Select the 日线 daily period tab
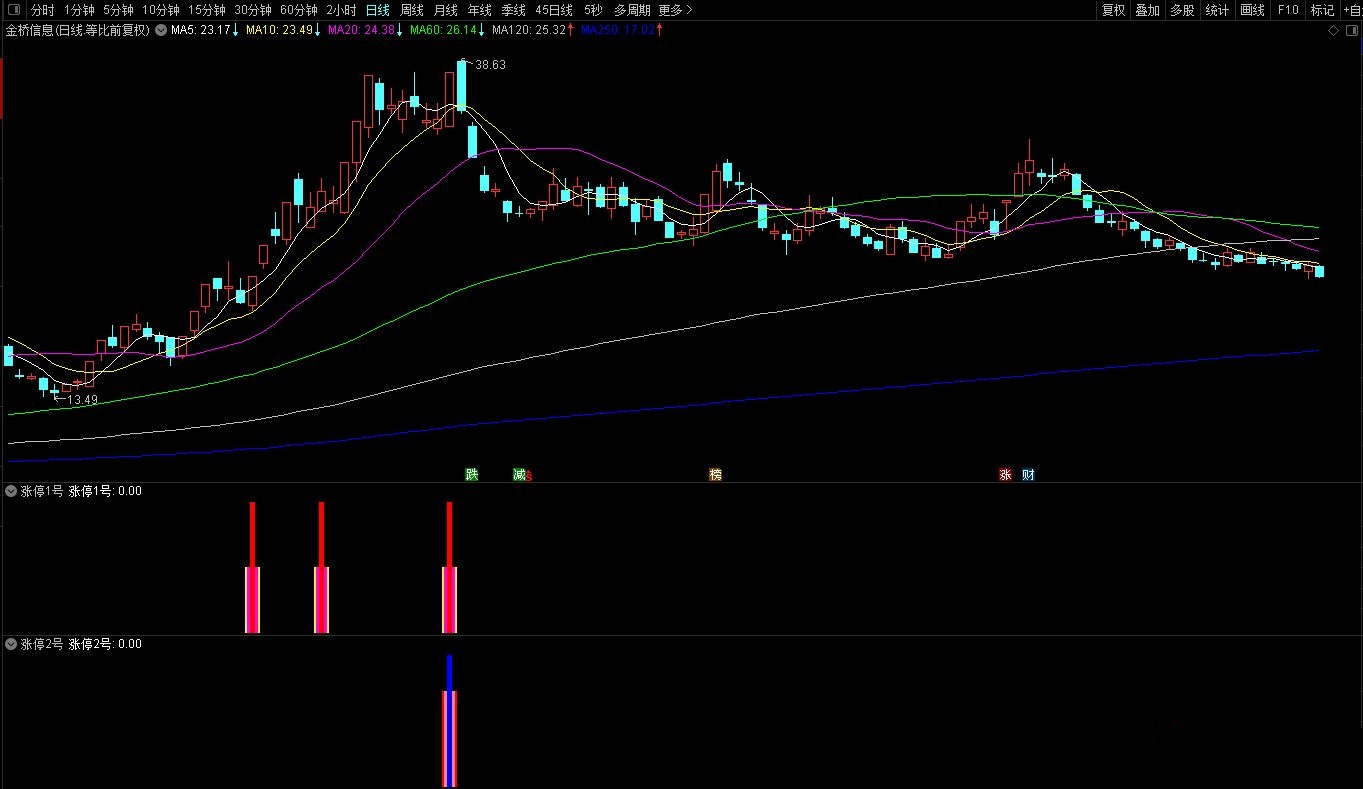 tap(378, 10)
